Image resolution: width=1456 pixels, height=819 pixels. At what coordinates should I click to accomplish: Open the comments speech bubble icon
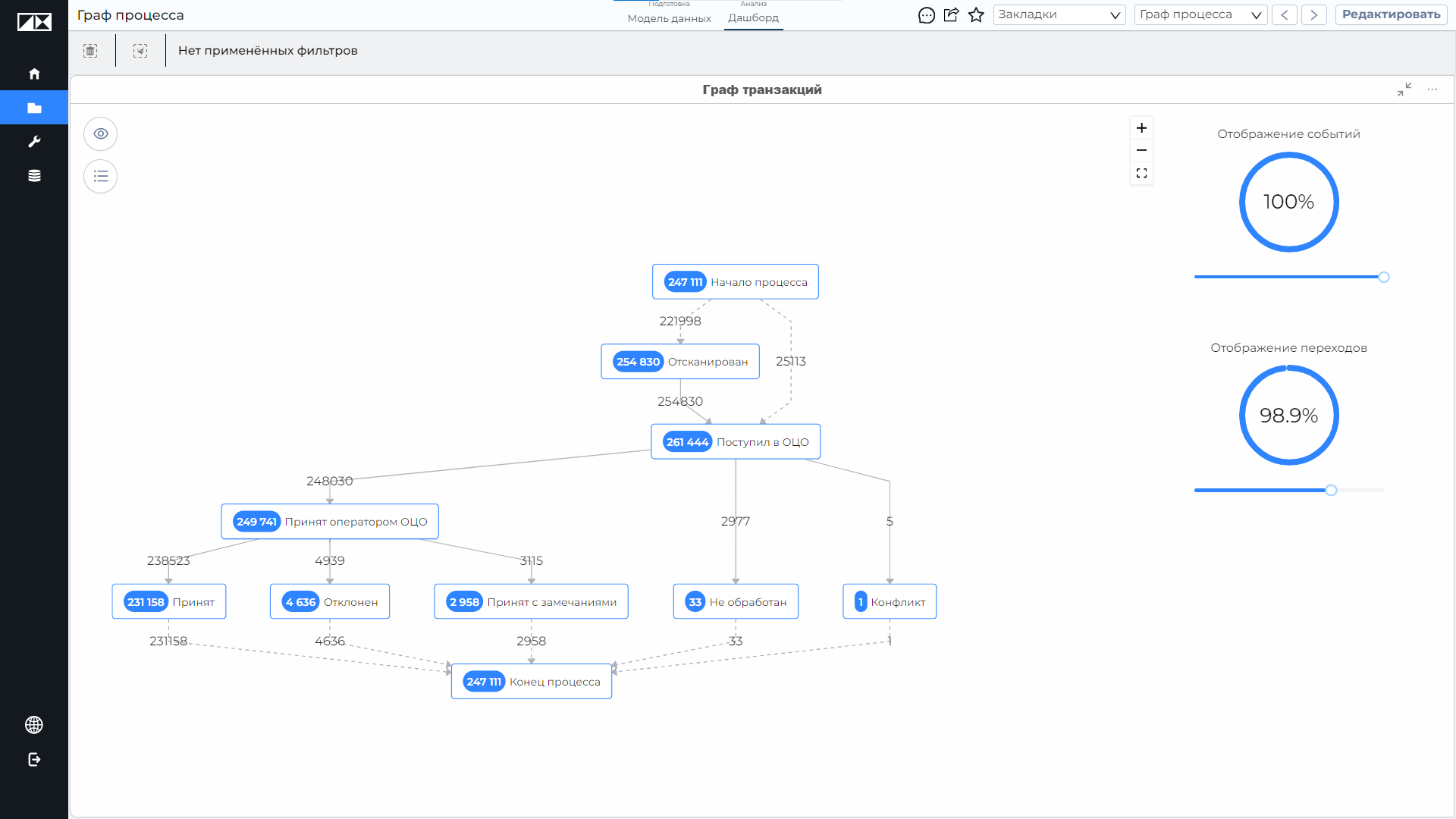point(927,15)
